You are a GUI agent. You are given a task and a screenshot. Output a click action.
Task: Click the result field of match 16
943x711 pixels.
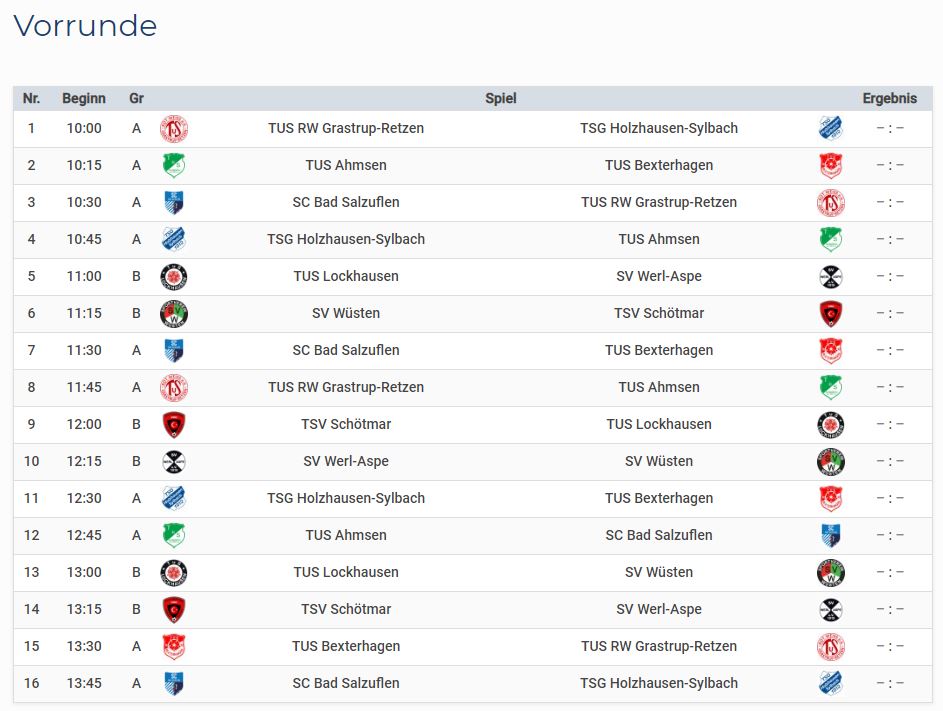889,683
